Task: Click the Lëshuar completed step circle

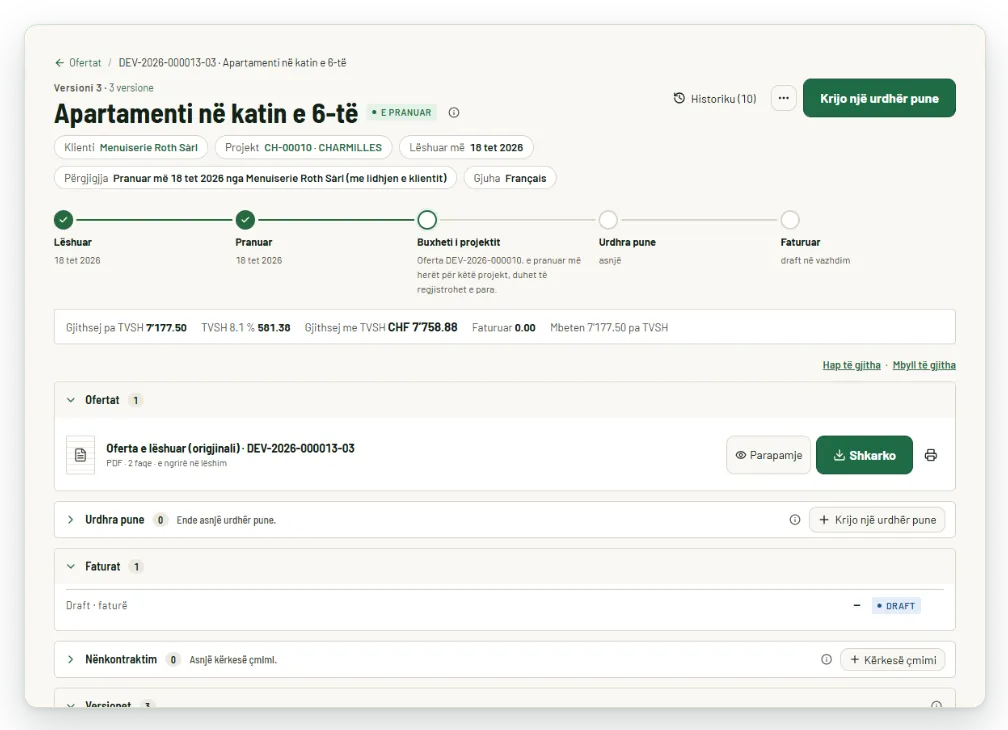Action: (64, 220)
